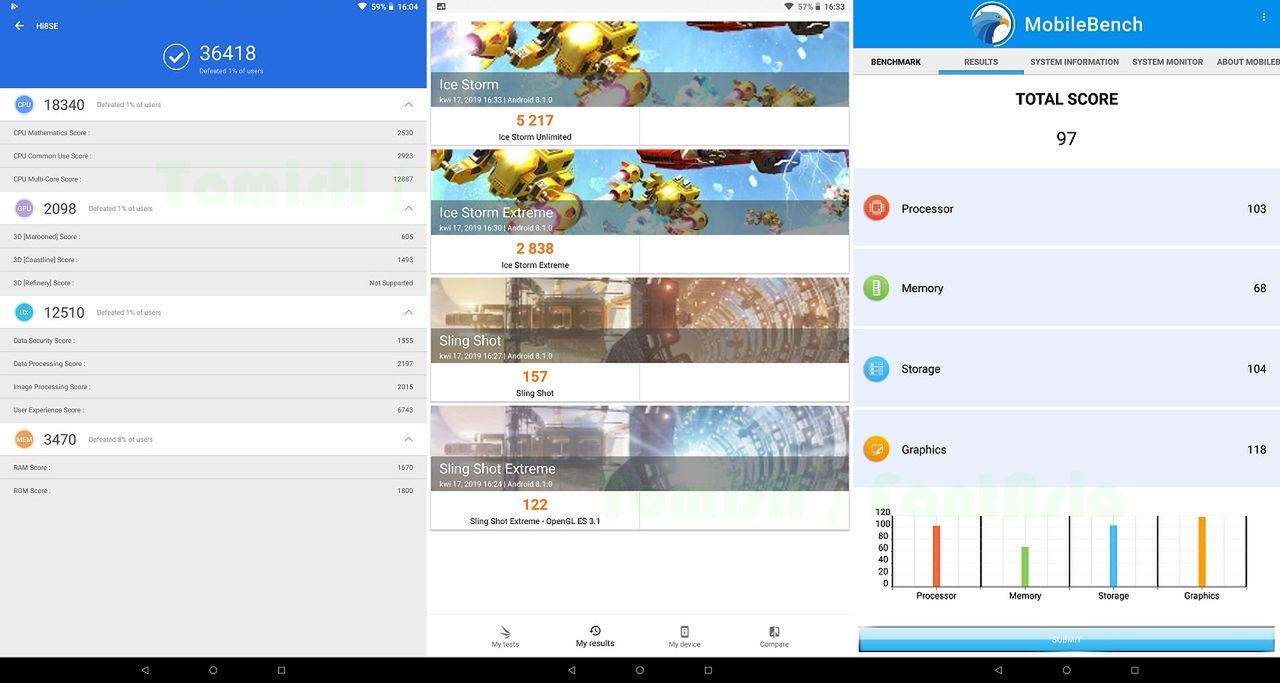Screen dimensions: 1280x683
Task: Click the red Processor icon
Action: tap(876, 208)
